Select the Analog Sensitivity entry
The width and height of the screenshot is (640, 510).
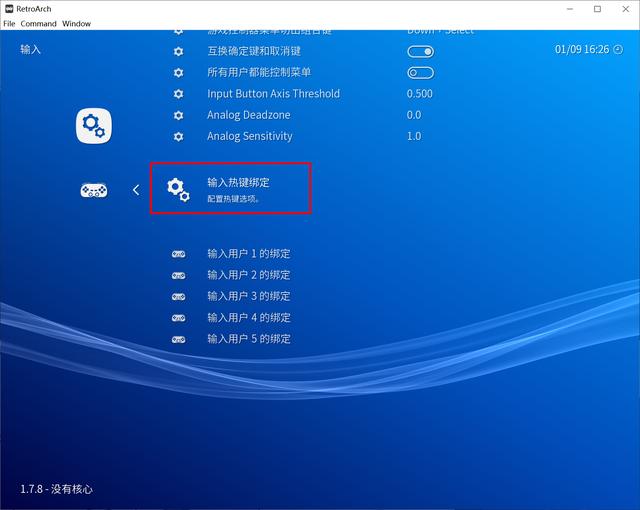(x=249, y=136)
